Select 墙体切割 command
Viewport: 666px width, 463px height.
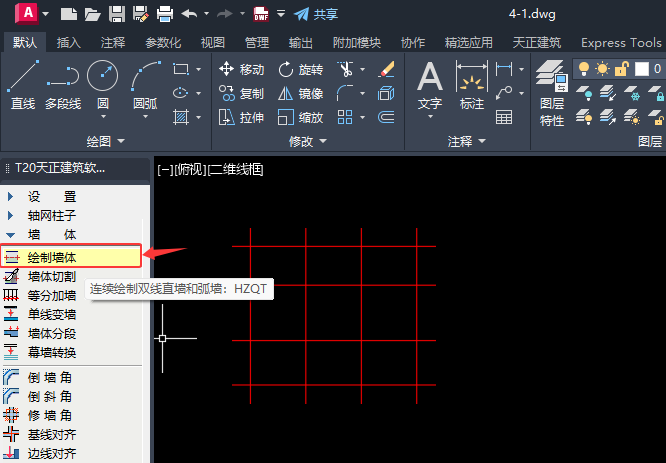pos(52,277)
